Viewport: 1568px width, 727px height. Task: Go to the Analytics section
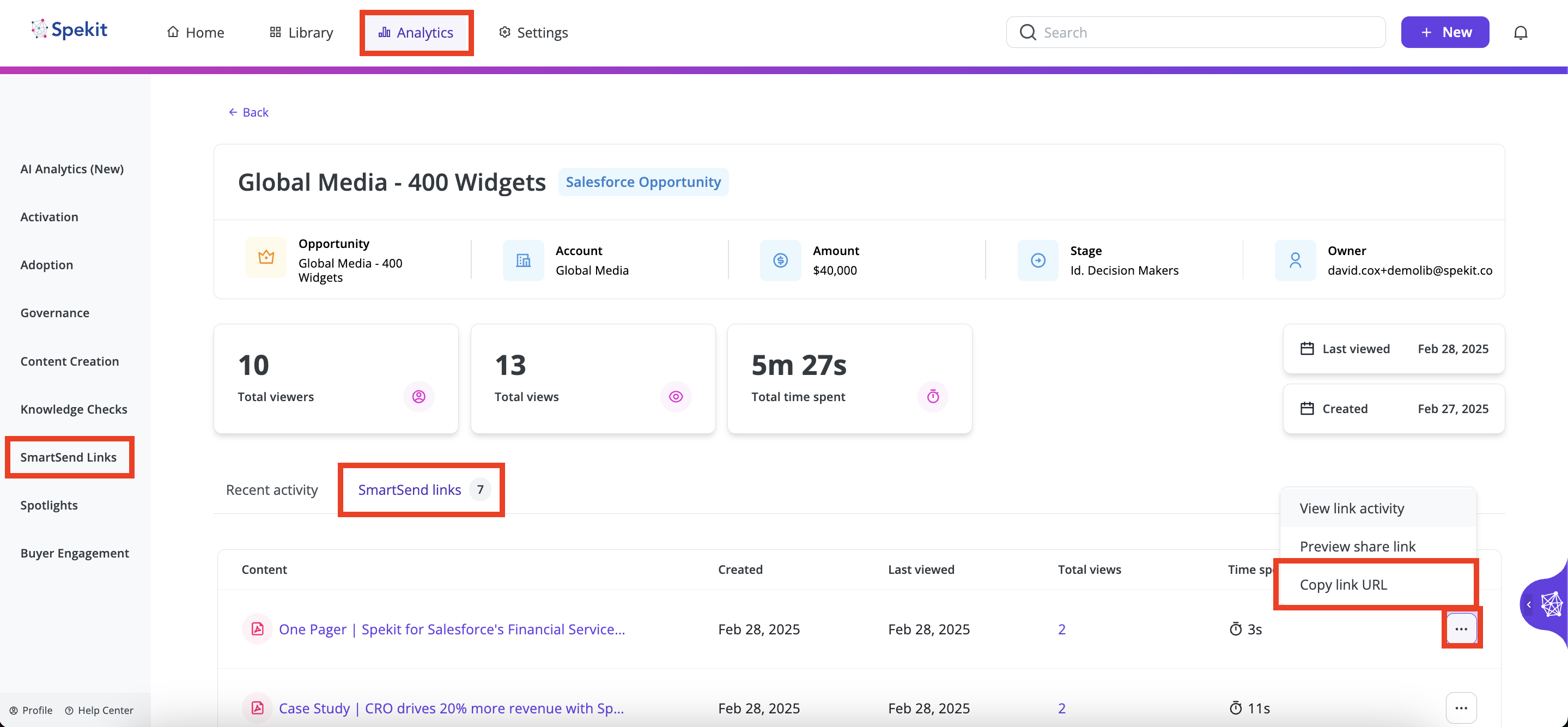coord(416,32)
